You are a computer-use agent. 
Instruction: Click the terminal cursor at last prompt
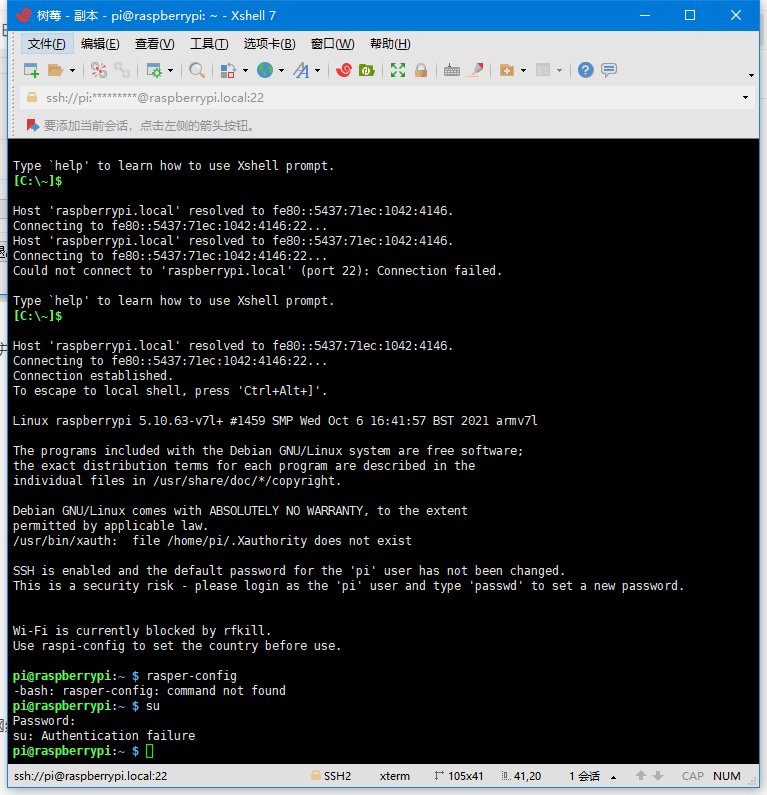[x=150, y=751]
